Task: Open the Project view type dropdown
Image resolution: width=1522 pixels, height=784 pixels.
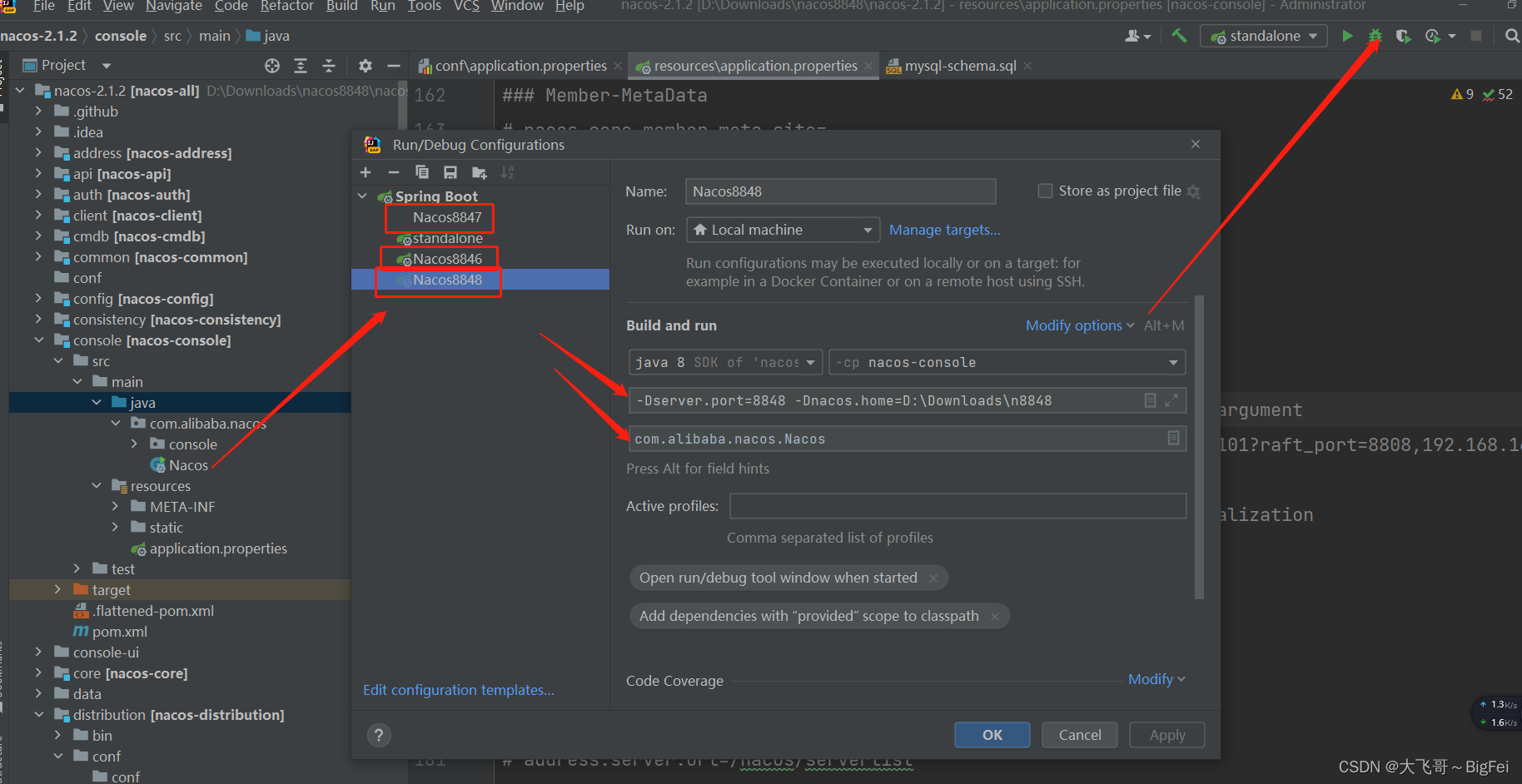Action: [x=106, y=66]
